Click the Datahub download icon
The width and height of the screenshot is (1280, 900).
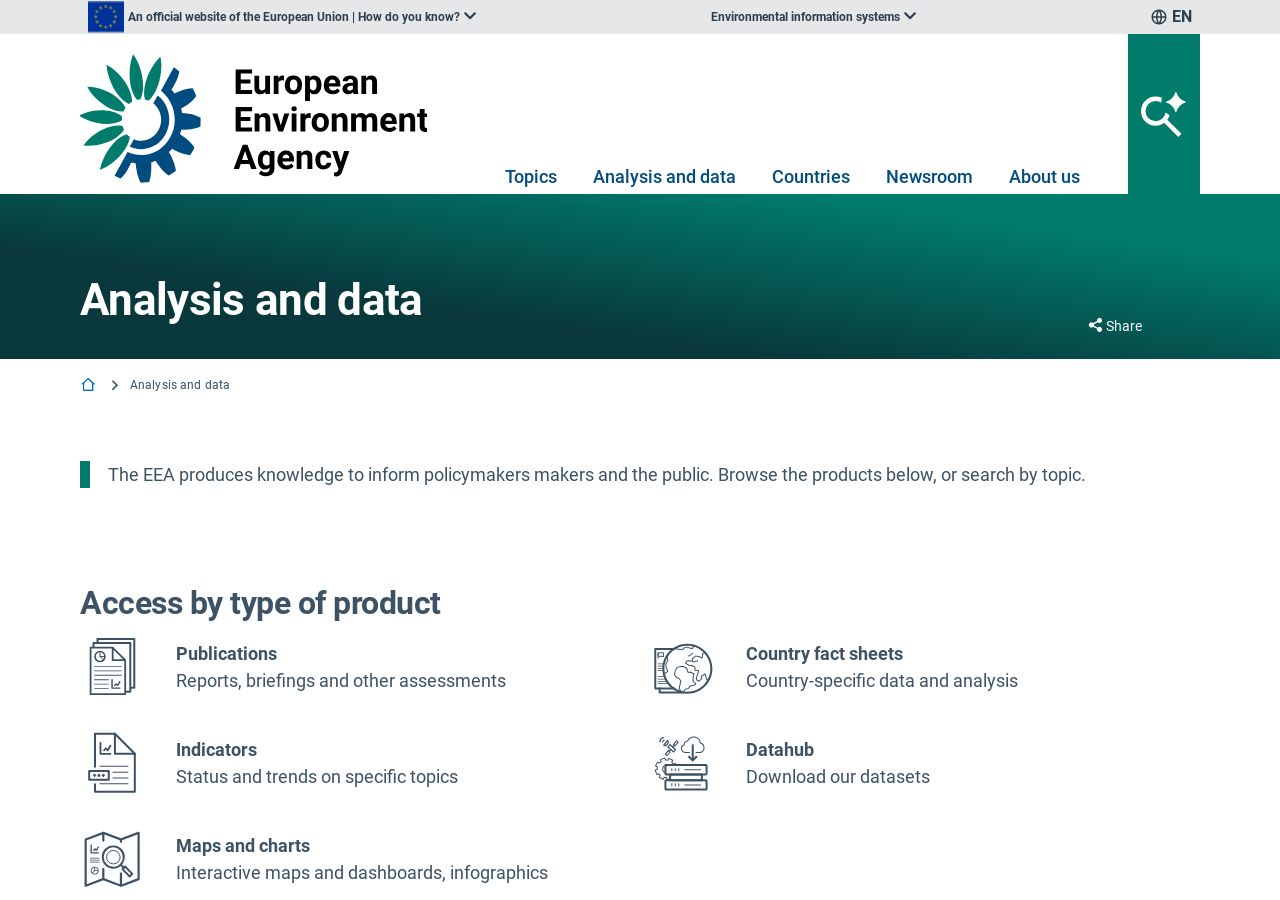click(682, 763)
